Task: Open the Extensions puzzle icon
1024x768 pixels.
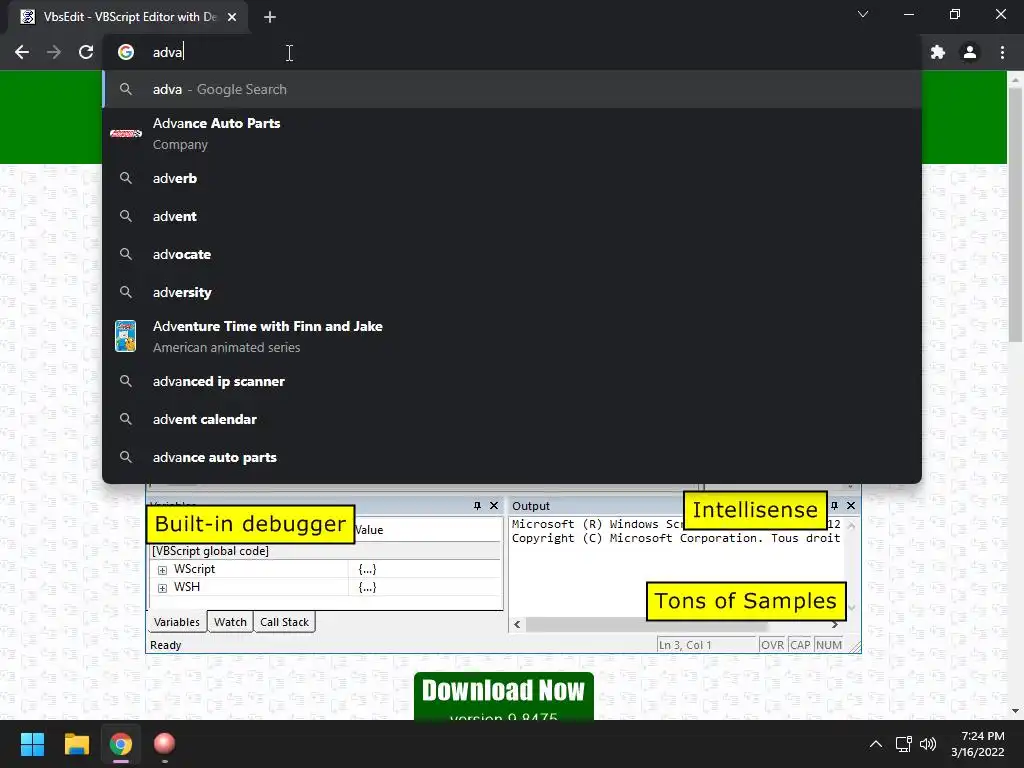Action: click(938, 52)
